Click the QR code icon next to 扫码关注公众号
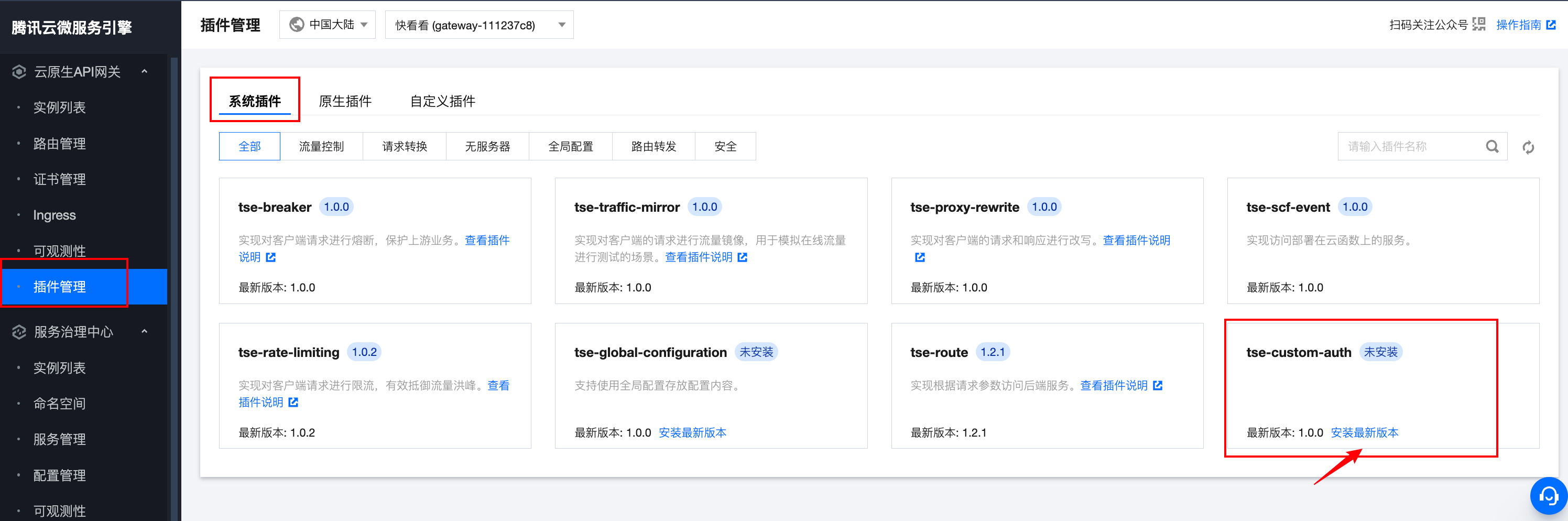The width and height of the screenshot is (1568, 521). tap(1478, 24)
